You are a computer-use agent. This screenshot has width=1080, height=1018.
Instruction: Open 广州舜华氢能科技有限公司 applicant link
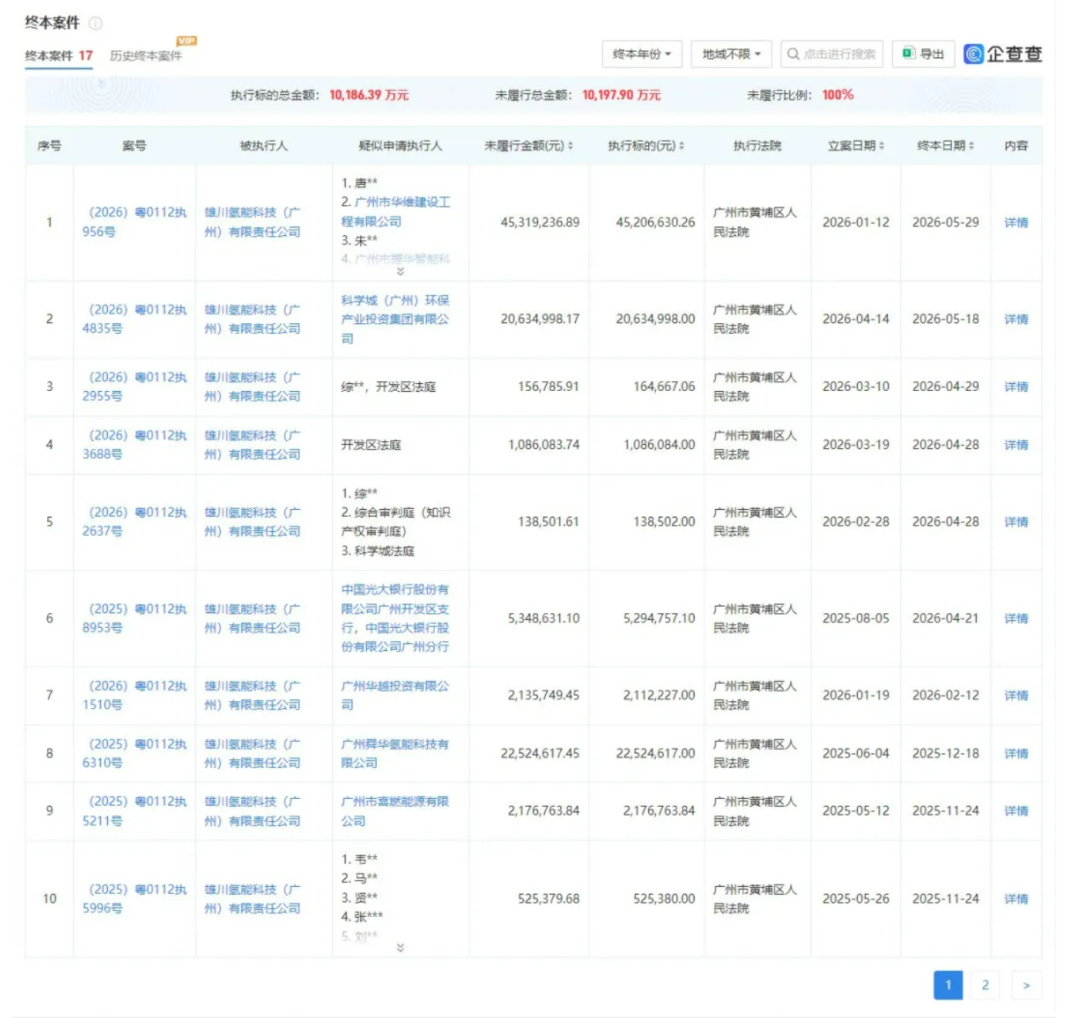pos(395,754)
